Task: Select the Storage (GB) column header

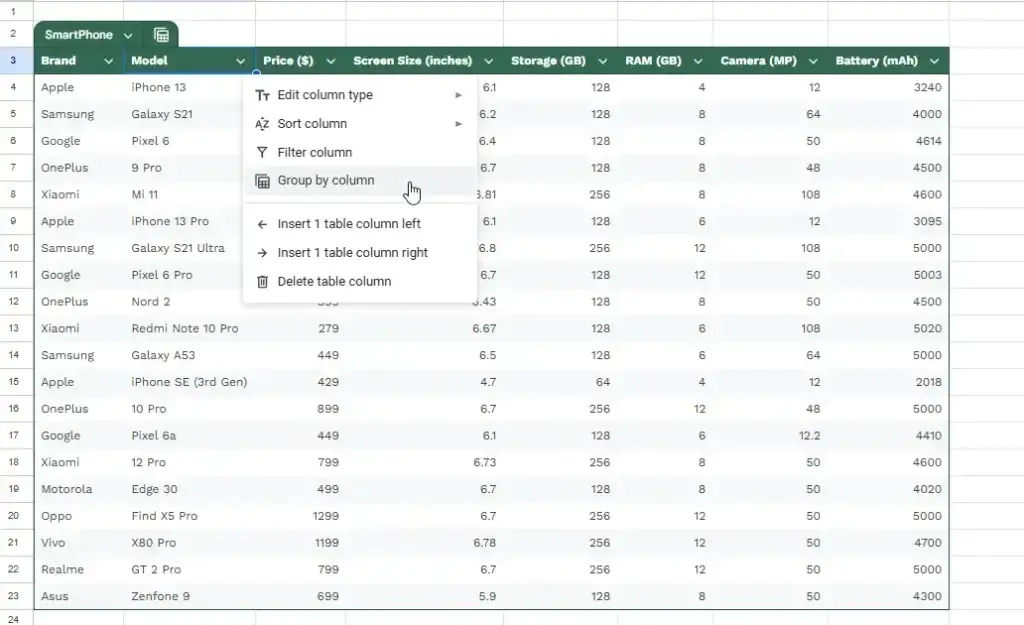Action: tap(560, 61)
